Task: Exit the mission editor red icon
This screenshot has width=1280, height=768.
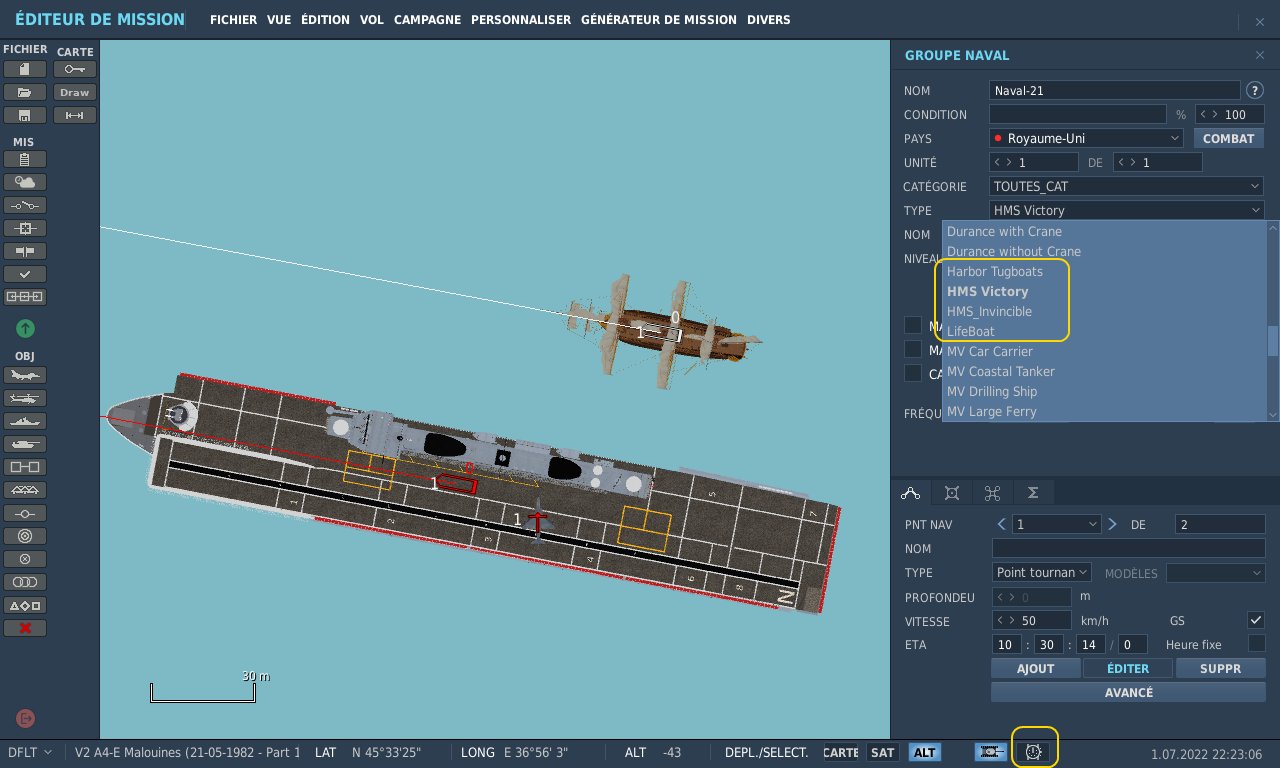Action: [x=26, y=718]
